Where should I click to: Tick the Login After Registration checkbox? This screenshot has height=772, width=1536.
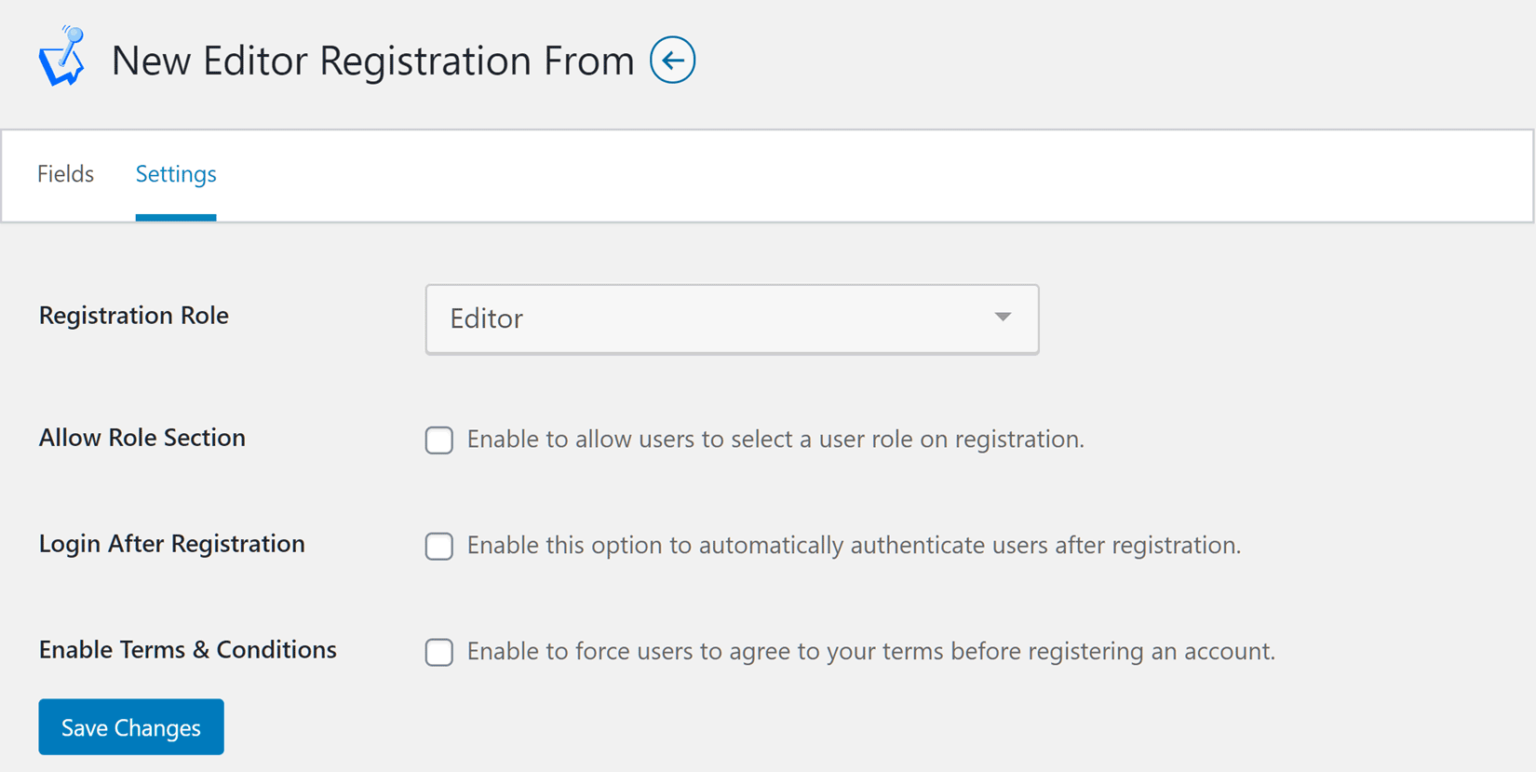(439, 546)
